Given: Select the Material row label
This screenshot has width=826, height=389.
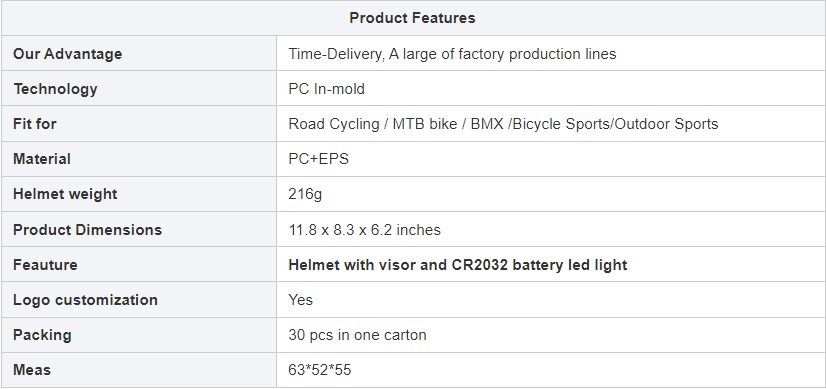Looking at the screenshot, I should pyautogui.click(x=42, y=159).
